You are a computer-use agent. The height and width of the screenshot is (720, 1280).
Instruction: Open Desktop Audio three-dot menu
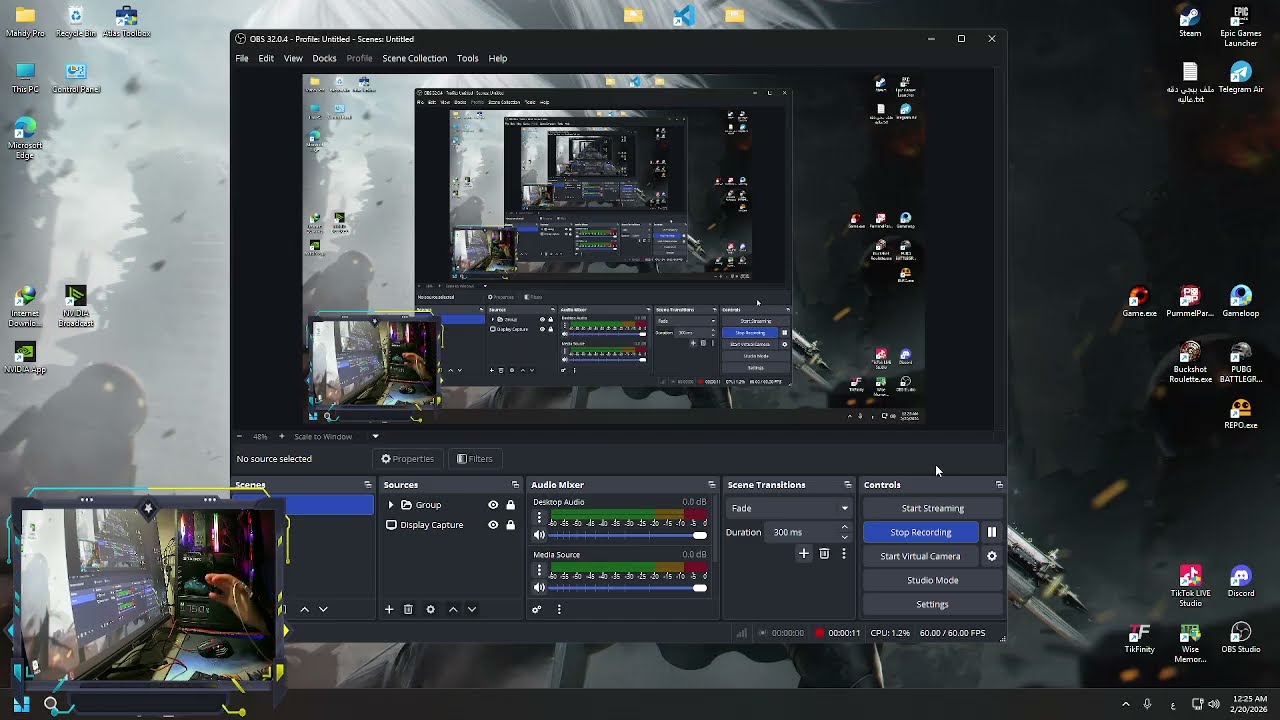540,518
